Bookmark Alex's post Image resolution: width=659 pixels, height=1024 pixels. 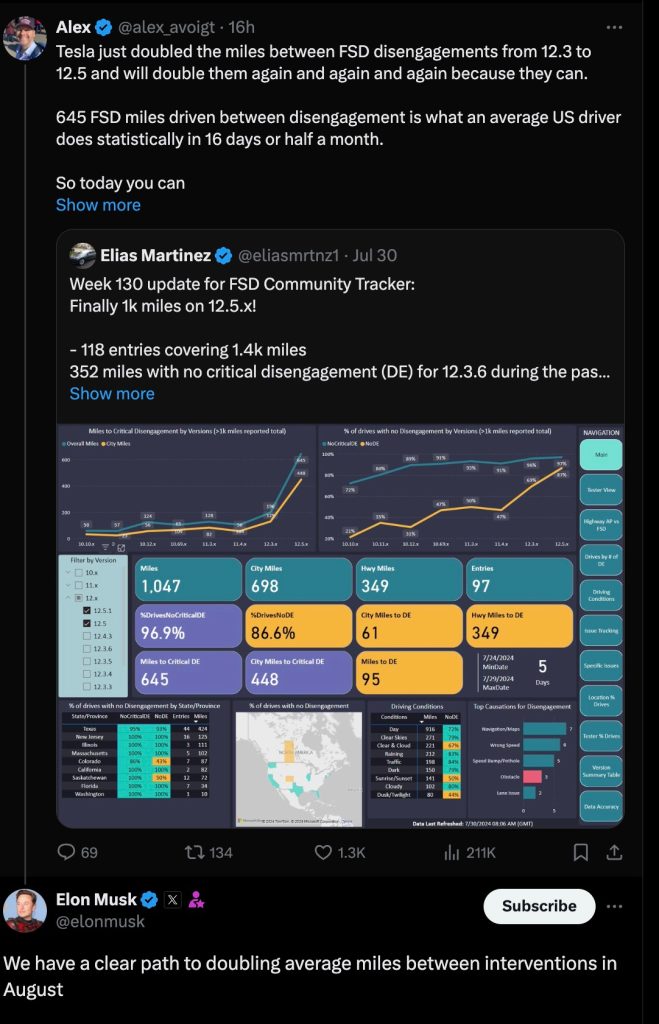pos(580,852)
